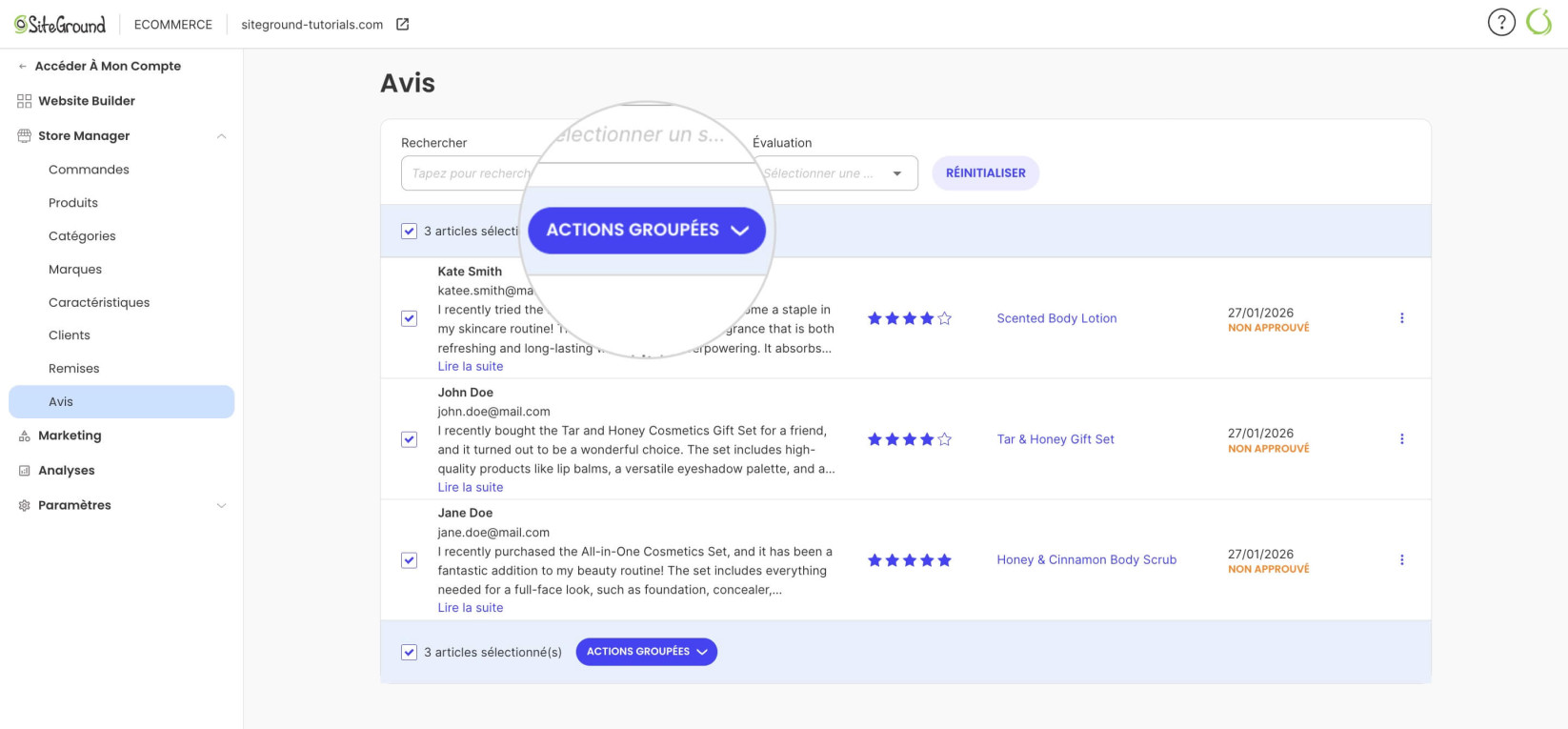The image size is (1568, 729).
Task: Uncheck the John Doe review checkbox
Action: 410,439
